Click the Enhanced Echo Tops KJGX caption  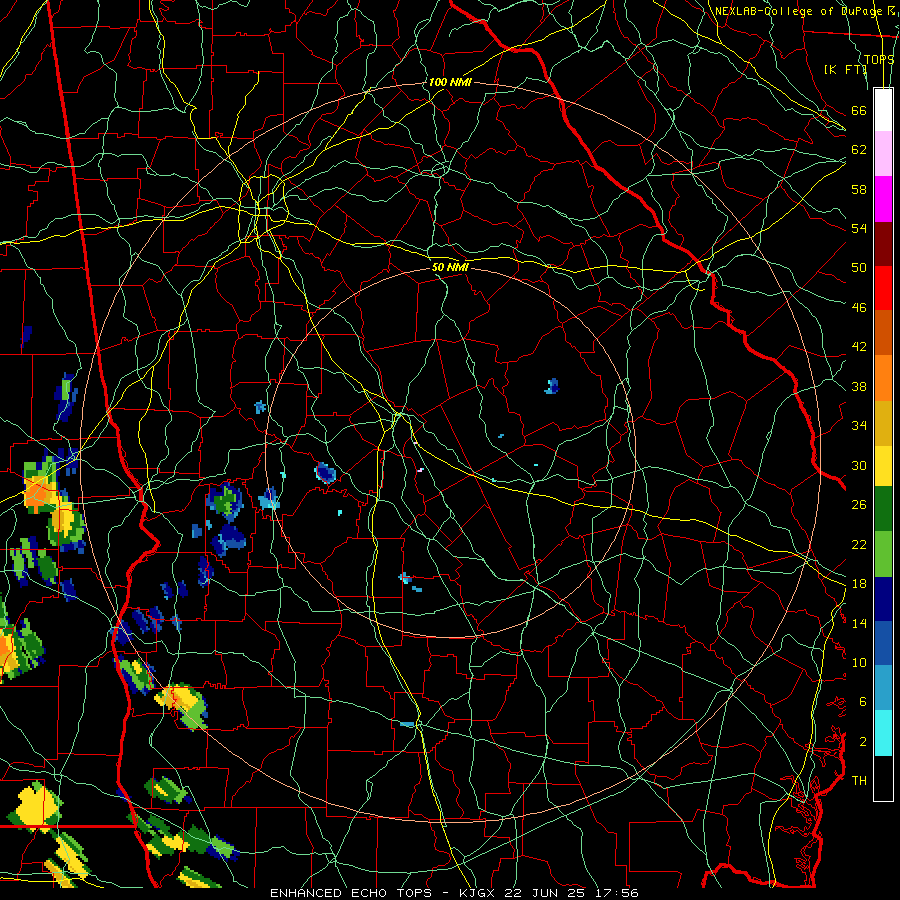(454, 893)
